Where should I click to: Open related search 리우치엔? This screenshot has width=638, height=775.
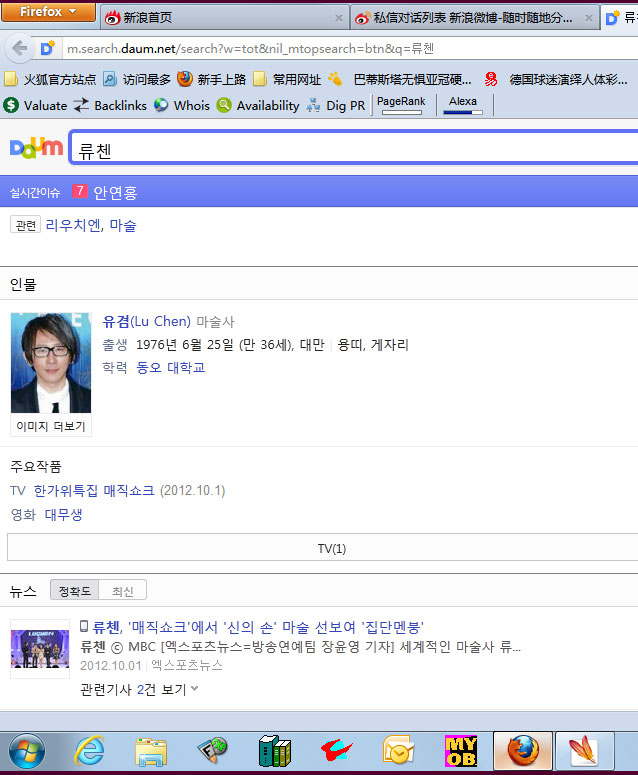(73, 225)
